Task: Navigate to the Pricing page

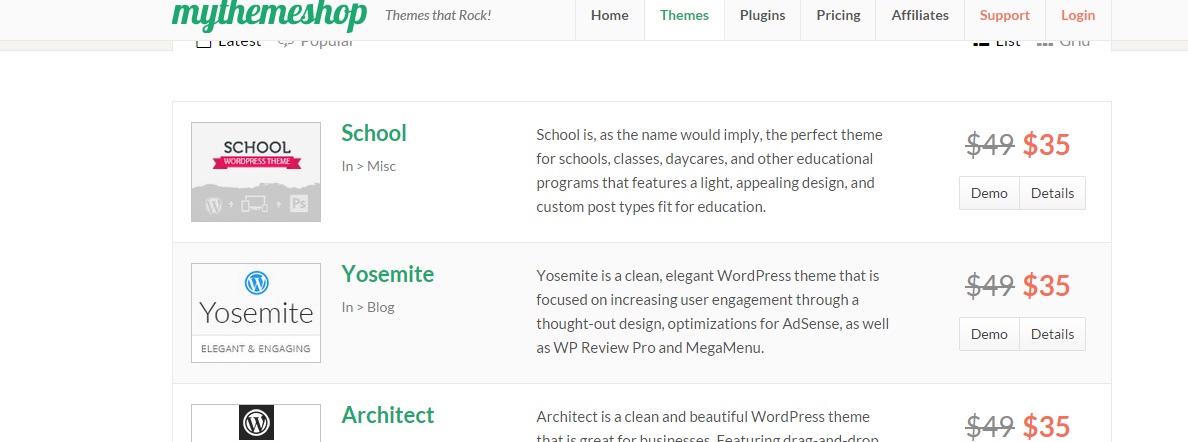Action: tap(838, 15)
